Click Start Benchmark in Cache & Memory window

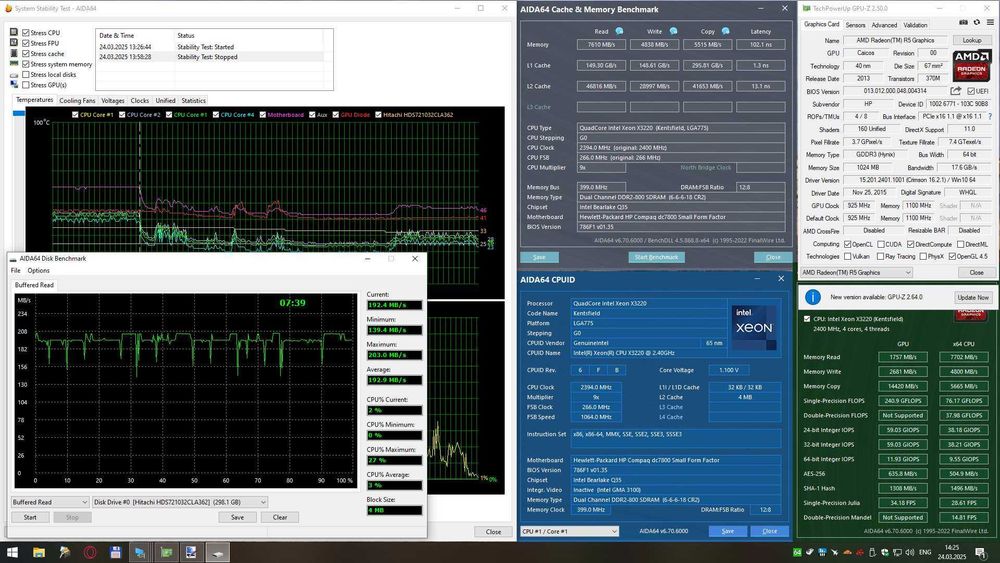656,257
